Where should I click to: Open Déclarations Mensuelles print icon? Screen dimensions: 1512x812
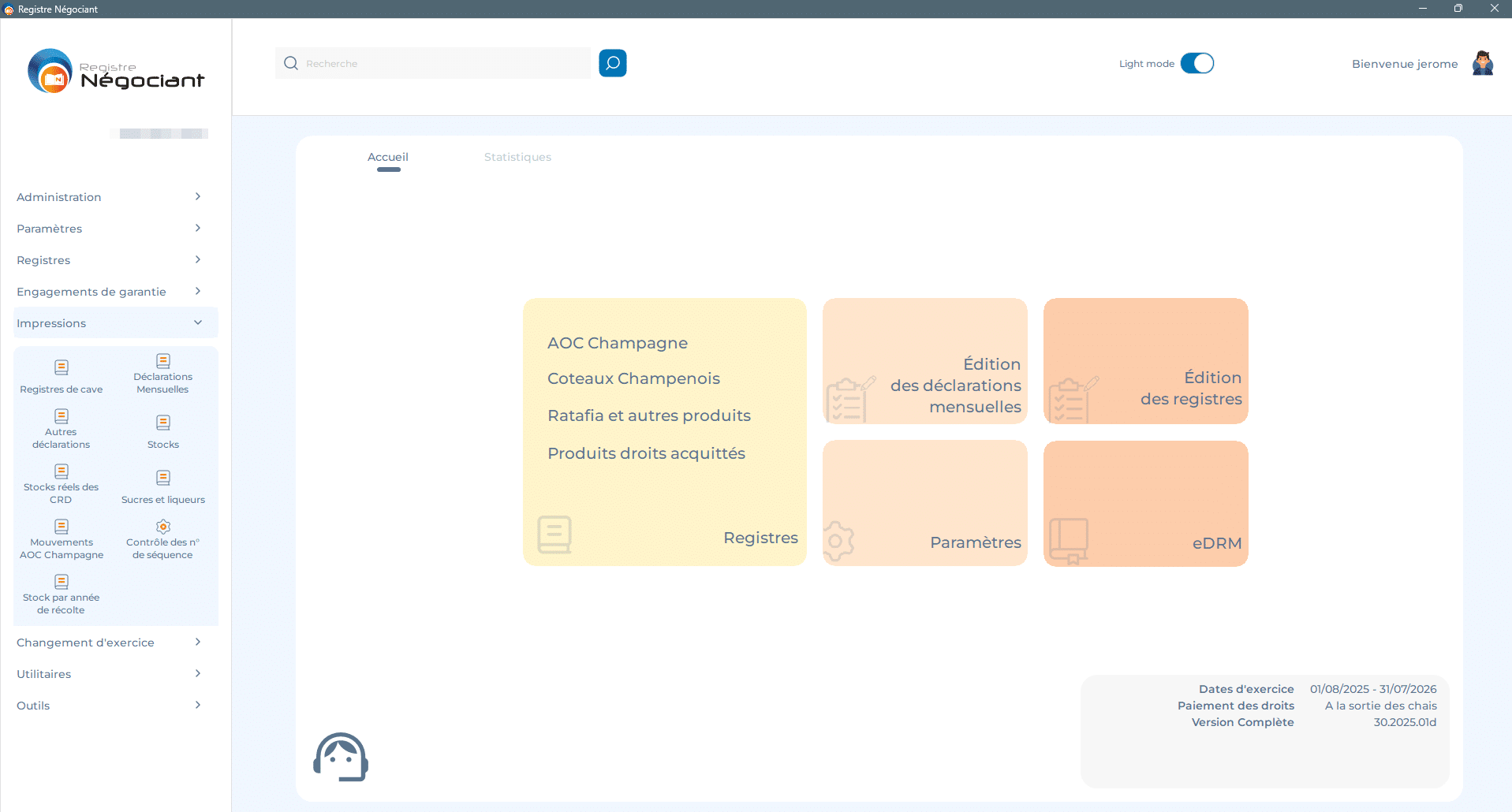[x=163, y=362]
